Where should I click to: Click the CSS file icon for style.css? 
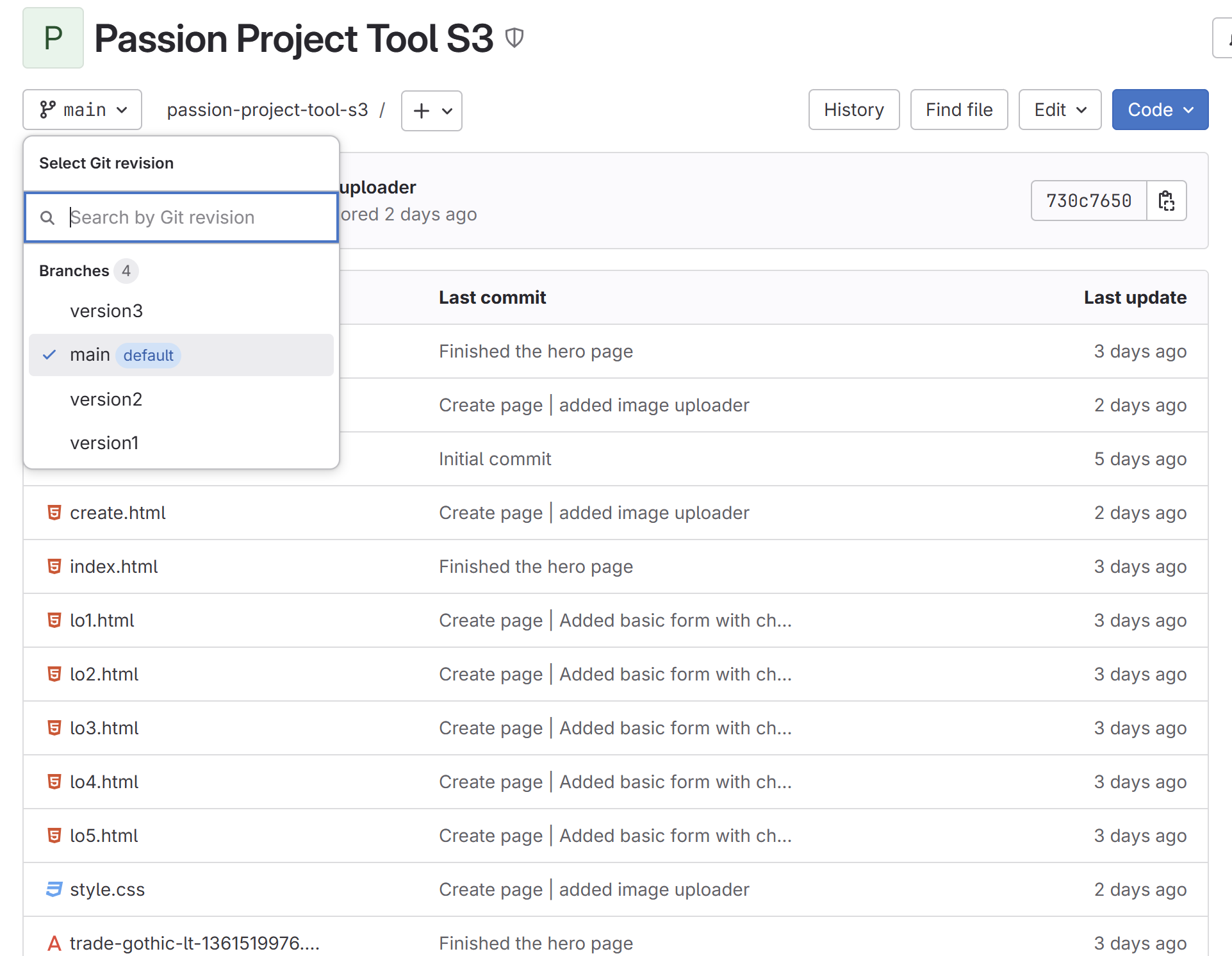point(54,889)
